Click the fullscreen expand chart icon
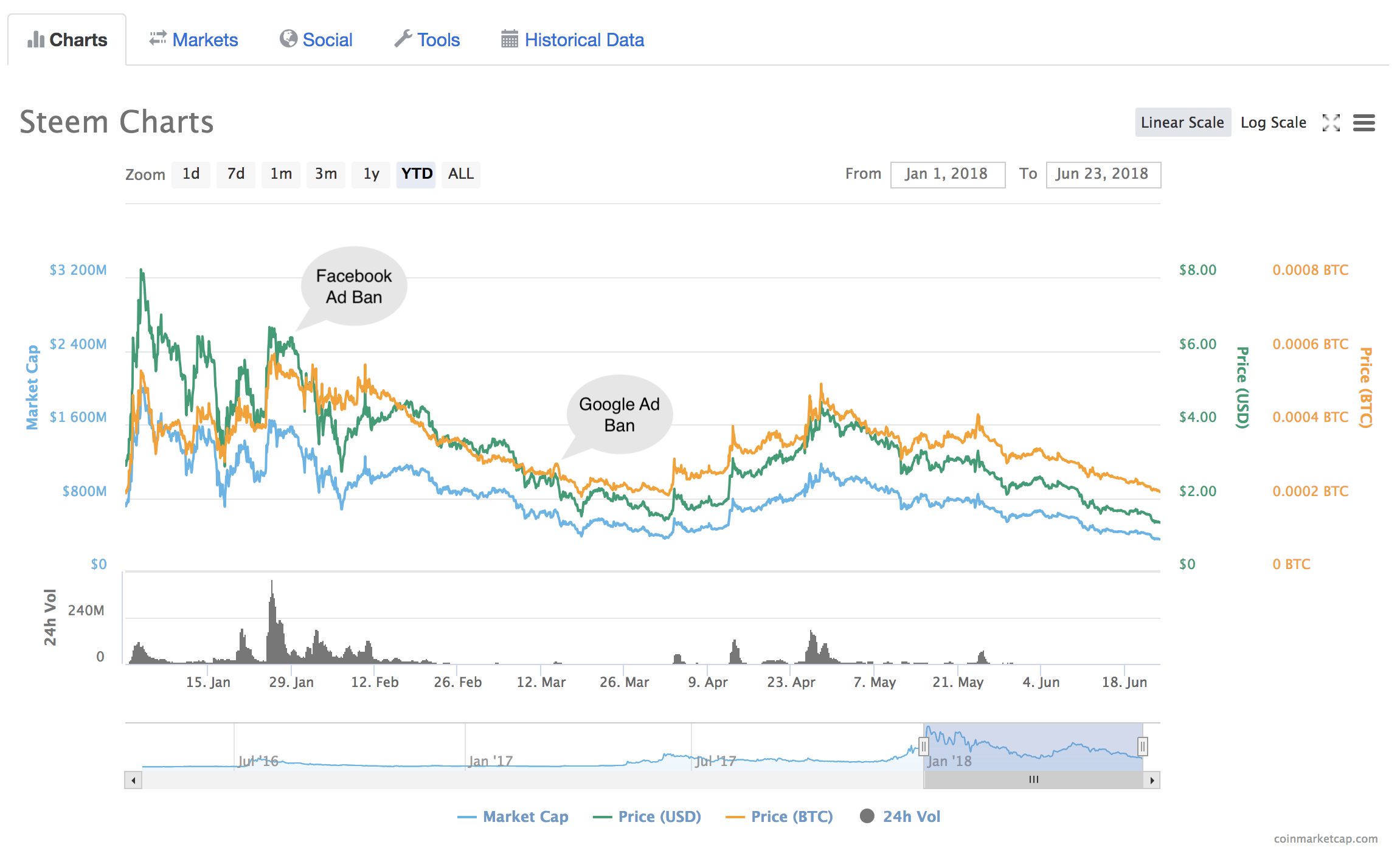Screen dimensions: 1400x856 tap(1331, 123)
